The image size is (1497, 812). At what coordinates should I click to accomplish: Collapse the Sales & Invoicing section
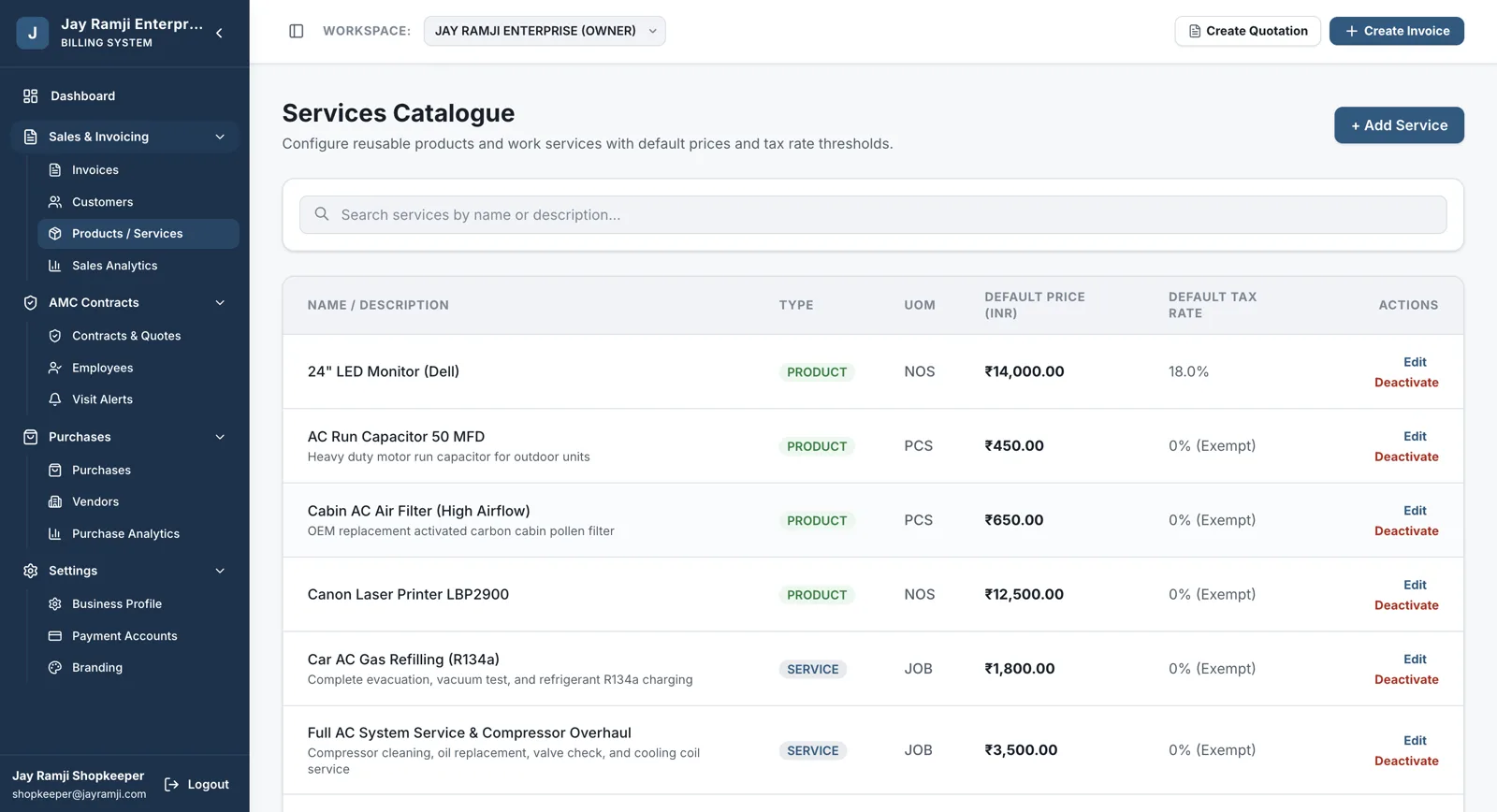220,137
